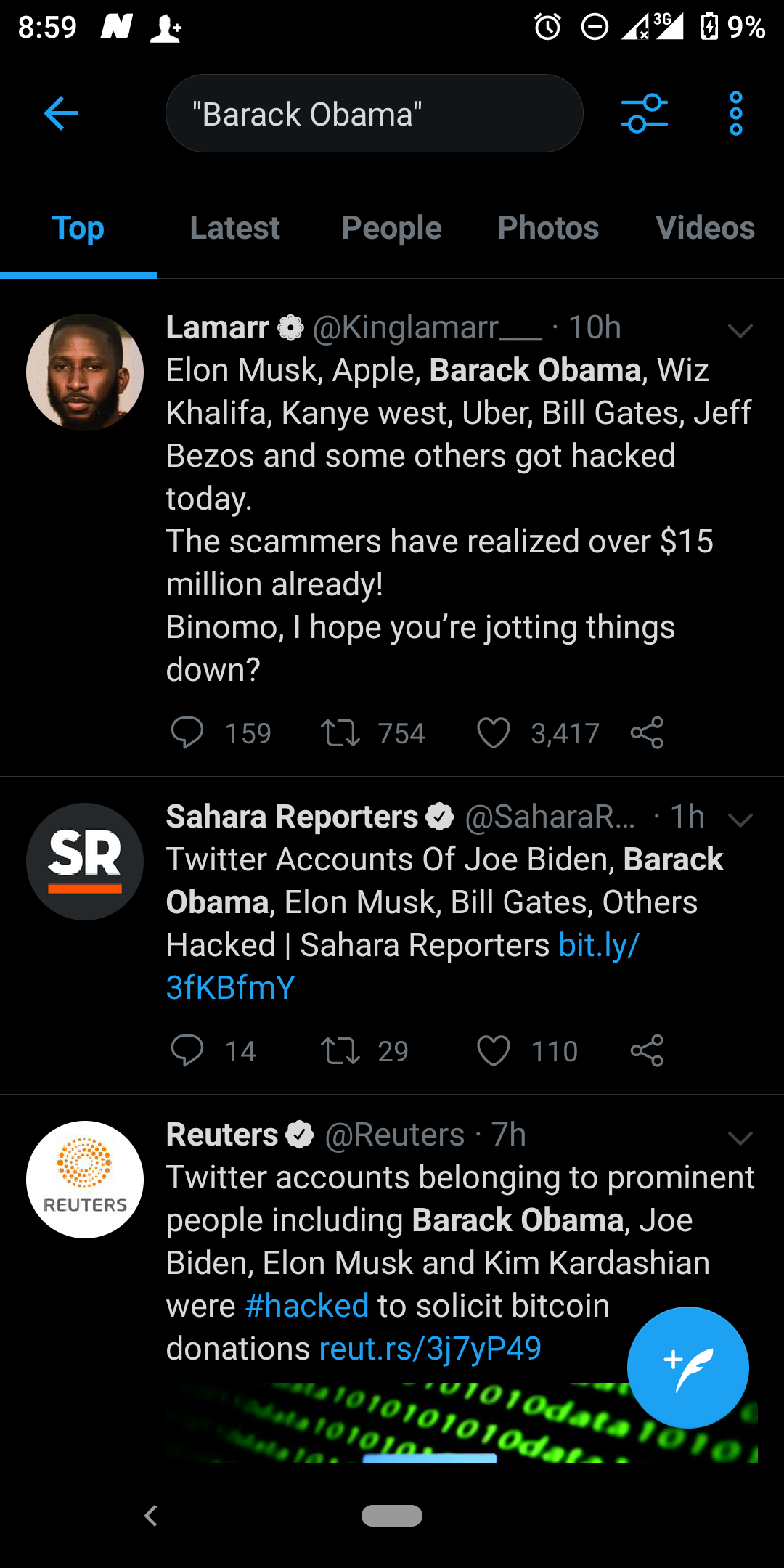
Task: Open search filter settings icon
Action: pos(644,114)
